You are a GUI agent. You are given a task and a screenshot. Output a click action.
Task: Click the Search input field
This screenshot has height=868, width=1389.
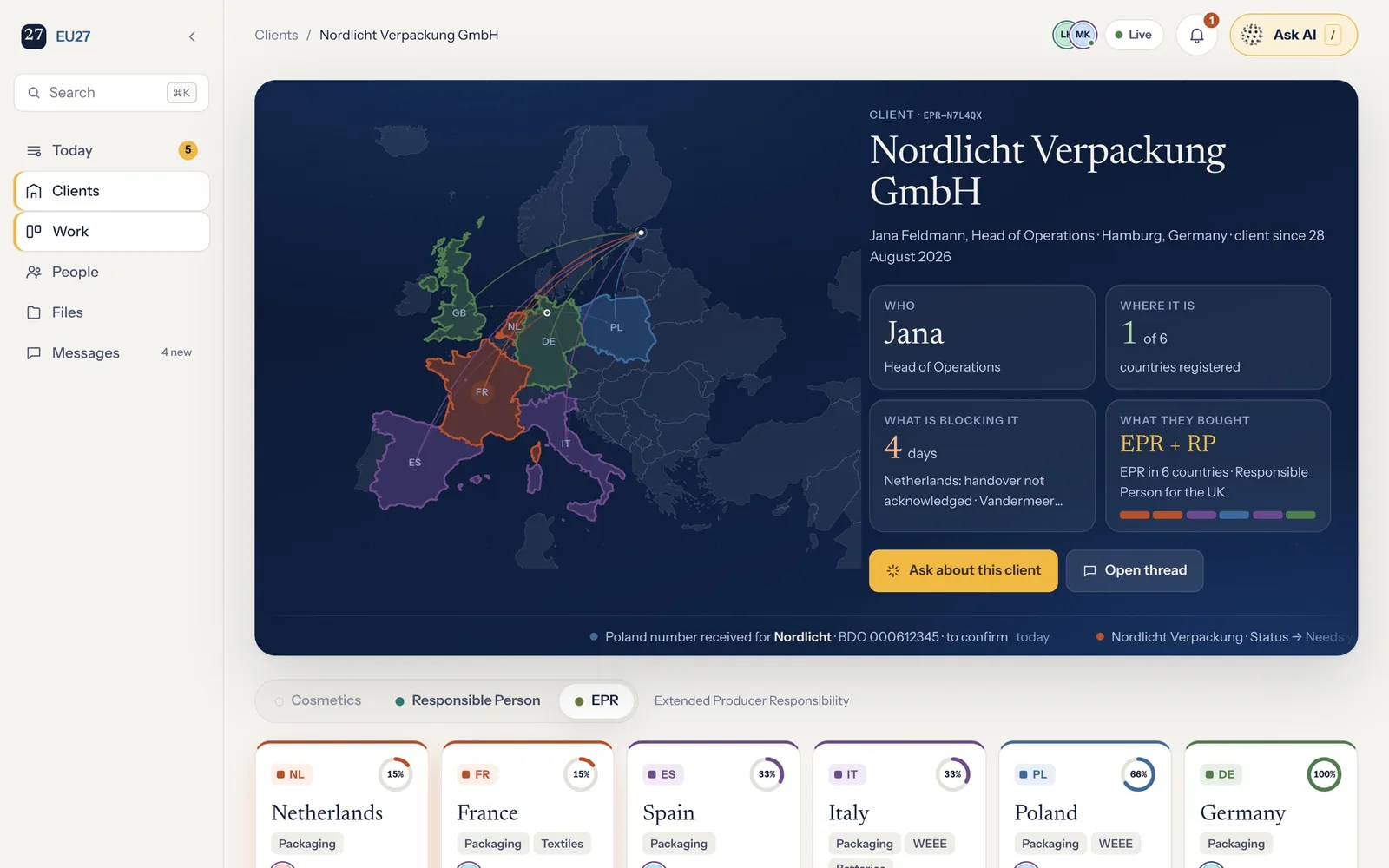[111, 93]
